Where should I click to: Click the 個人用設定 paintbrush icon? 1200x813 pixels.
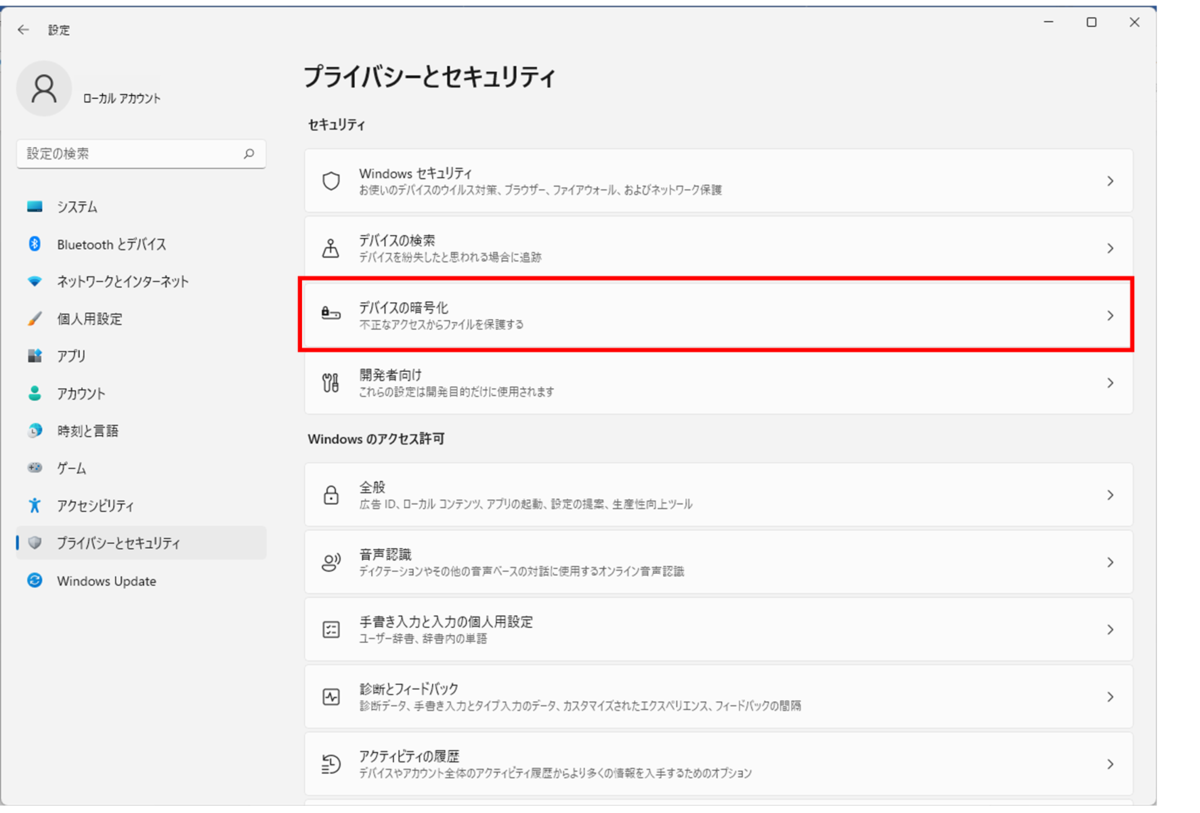[35, 319]
